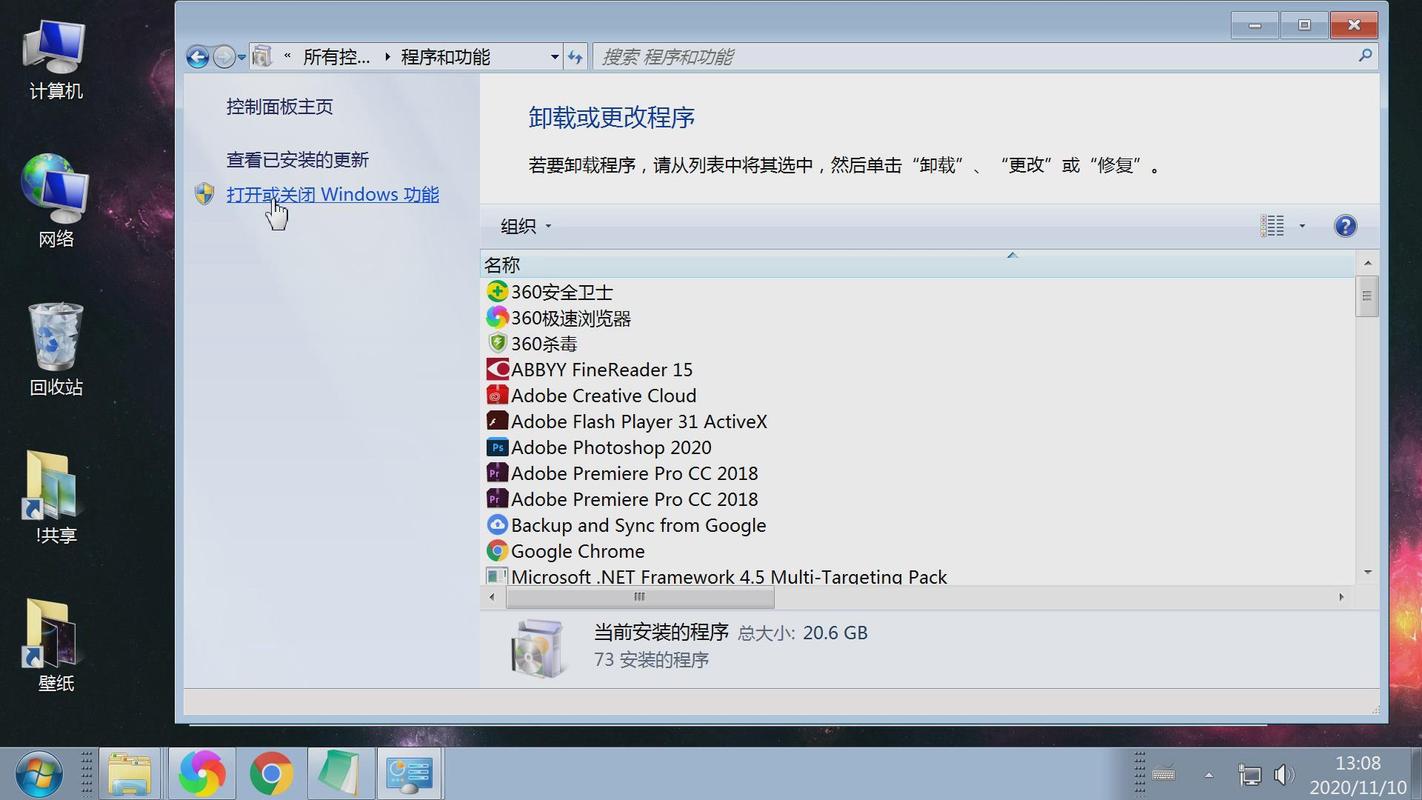Viewport: 1422px width, 800px height.
Task: Select 360安全卫士 in the program list
Action: [560, 291]
